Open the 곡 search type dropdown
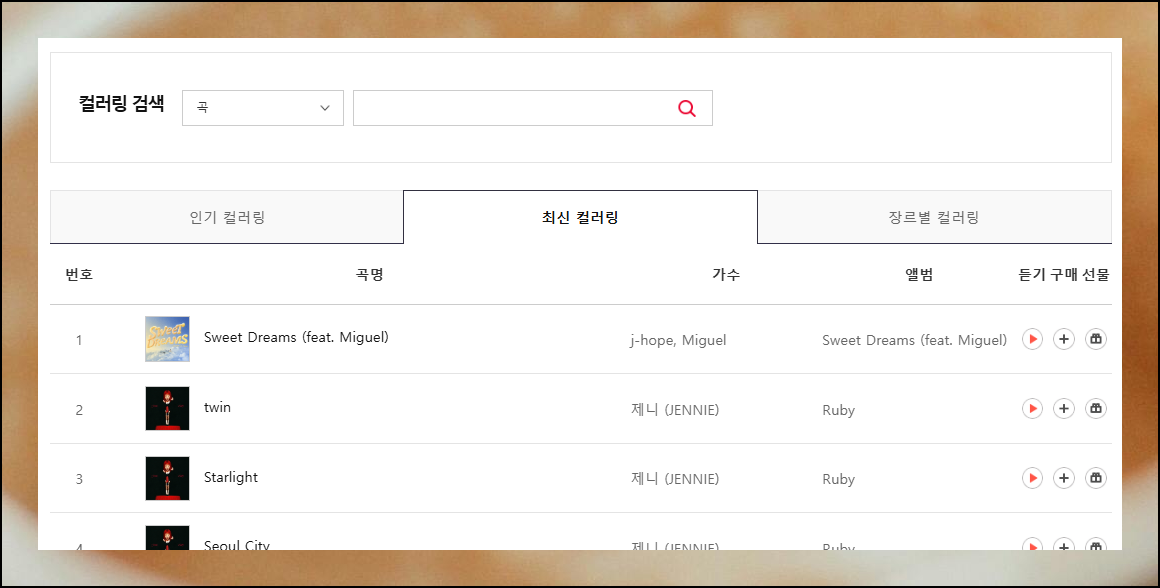The width and height of the screenshot is (1160, 588). 263,108
